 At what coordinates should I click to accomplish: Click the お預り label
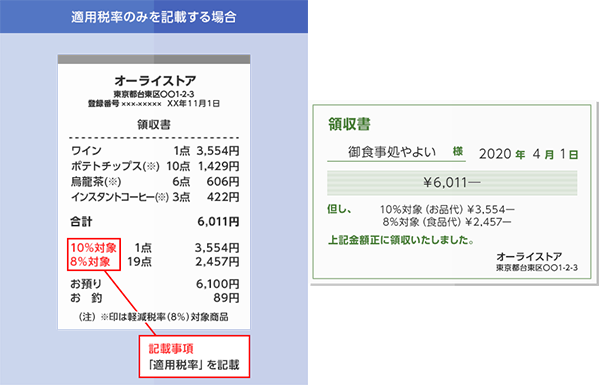pyautogui.click(x=86, y=284)
